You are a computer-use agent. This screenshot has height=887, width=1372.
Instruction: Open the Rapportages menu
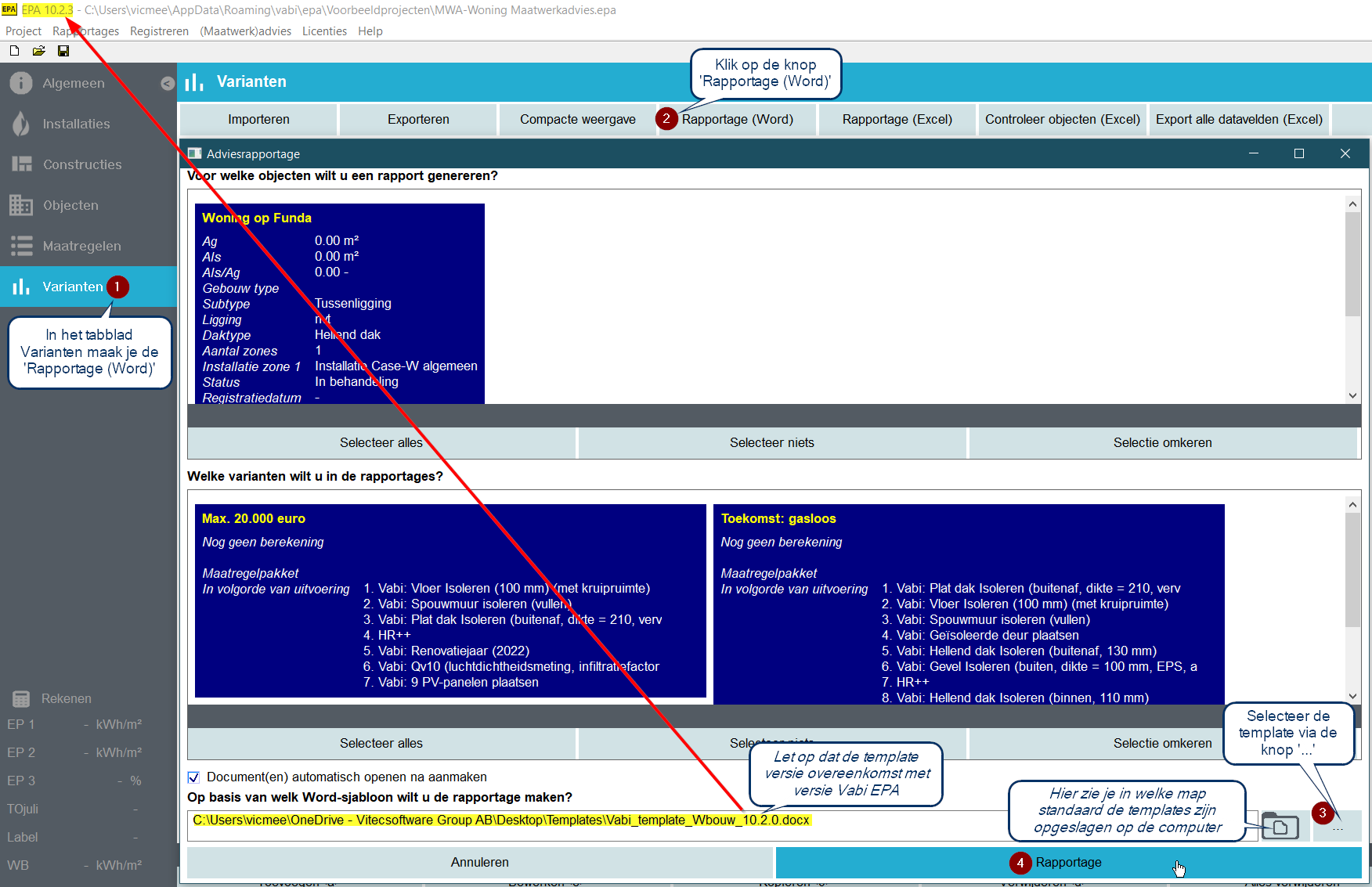85,31
